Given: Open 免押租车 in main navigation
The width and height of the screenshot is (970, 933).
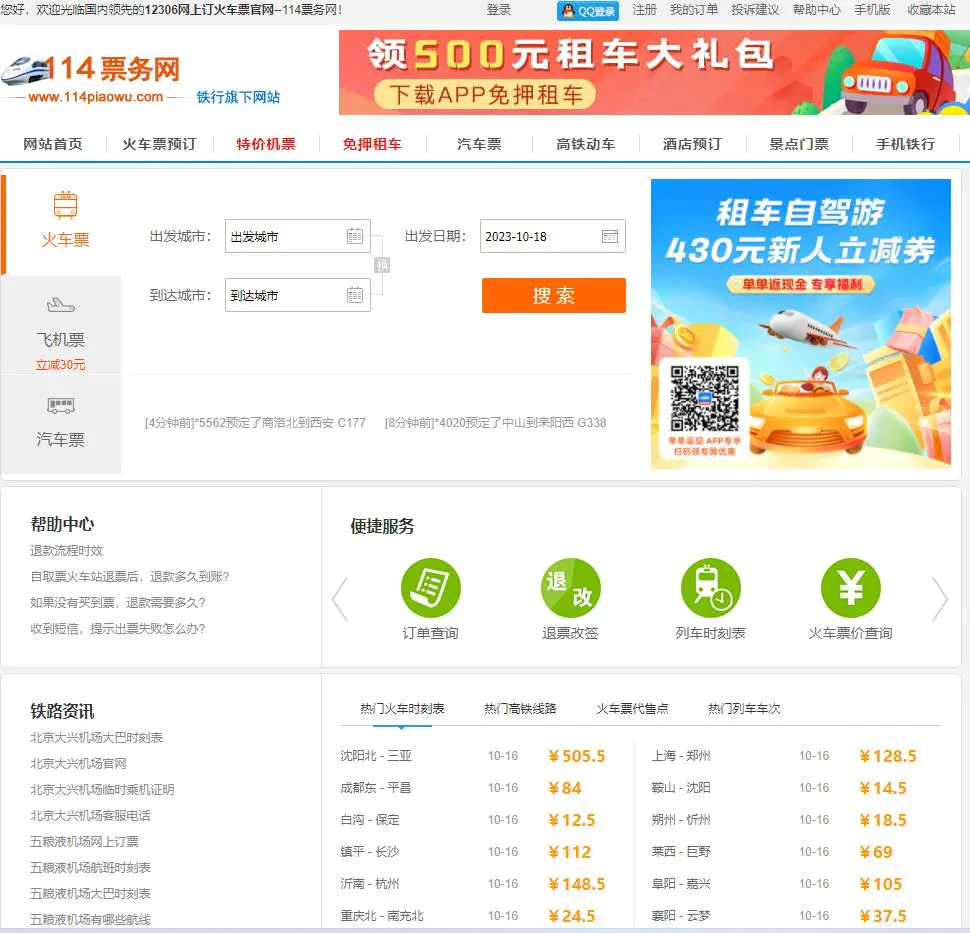Looking at the screenshot, I should [372, 144].
